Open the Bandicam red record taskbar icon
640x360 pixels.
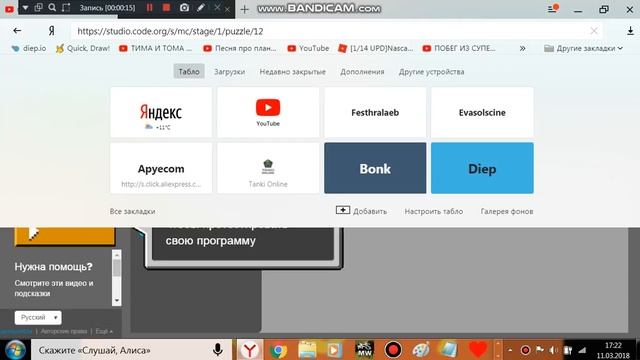(x=393, y=350)
